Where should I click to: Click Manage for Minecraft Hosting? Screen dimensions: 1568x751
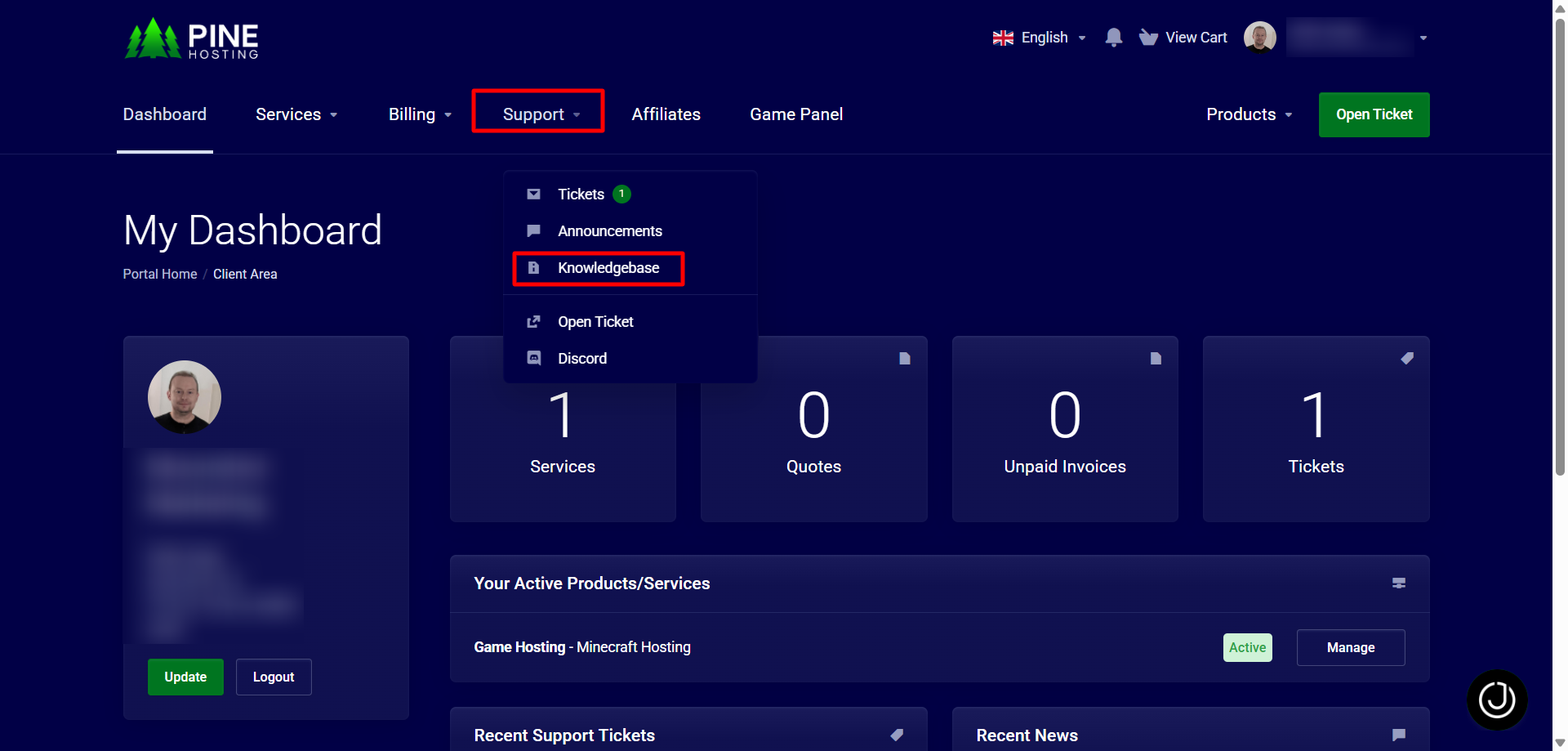tap(1351, 647)
